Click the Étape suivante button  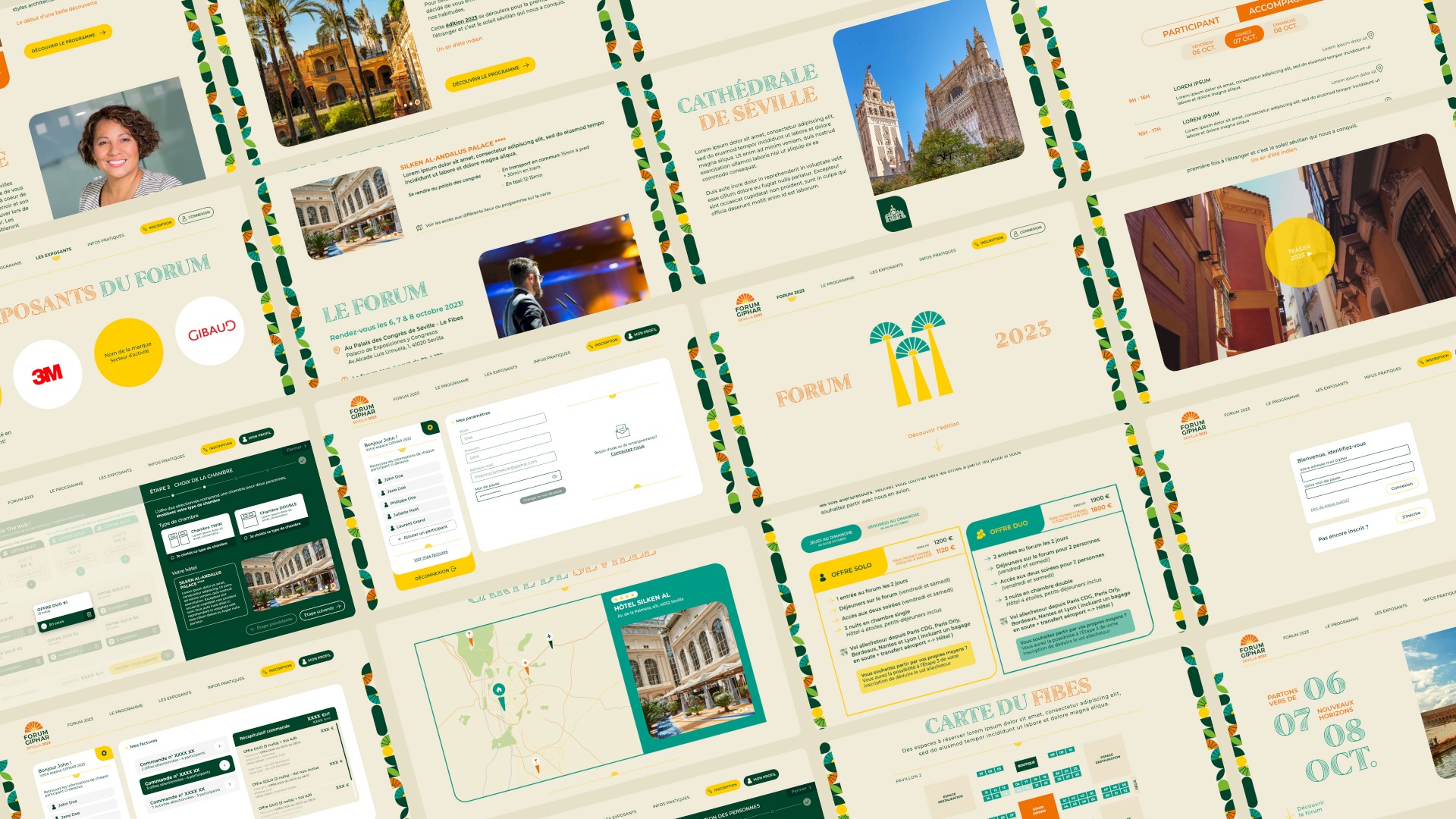tap(322, 611)
